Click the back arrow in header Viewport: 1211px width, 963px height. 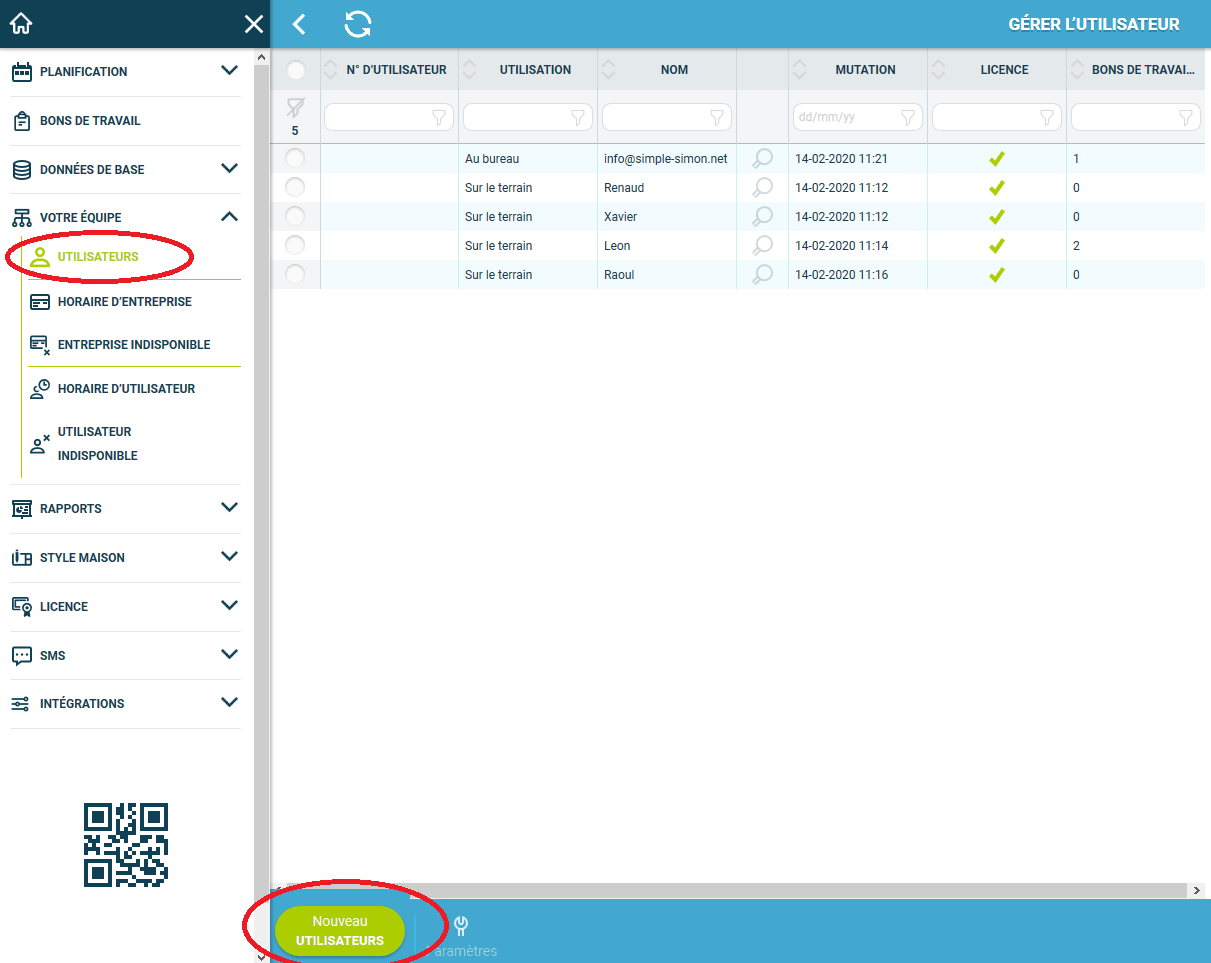coord(298,24)
